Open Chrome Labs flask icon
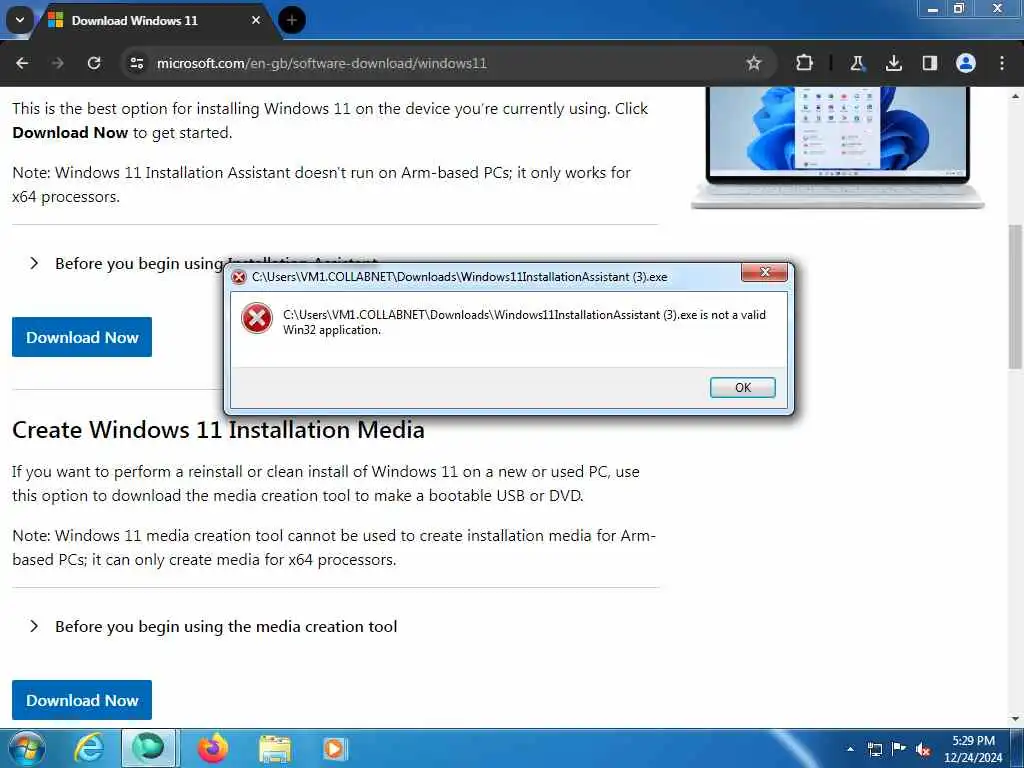Image resolution: width=1024 pixels, height=768 pixels. (x=857, y=63)
